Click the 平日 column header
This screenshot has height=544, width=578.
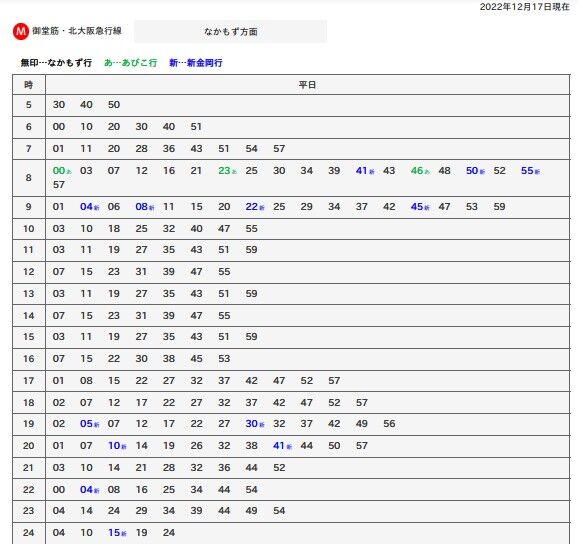[x=307, y=85]
